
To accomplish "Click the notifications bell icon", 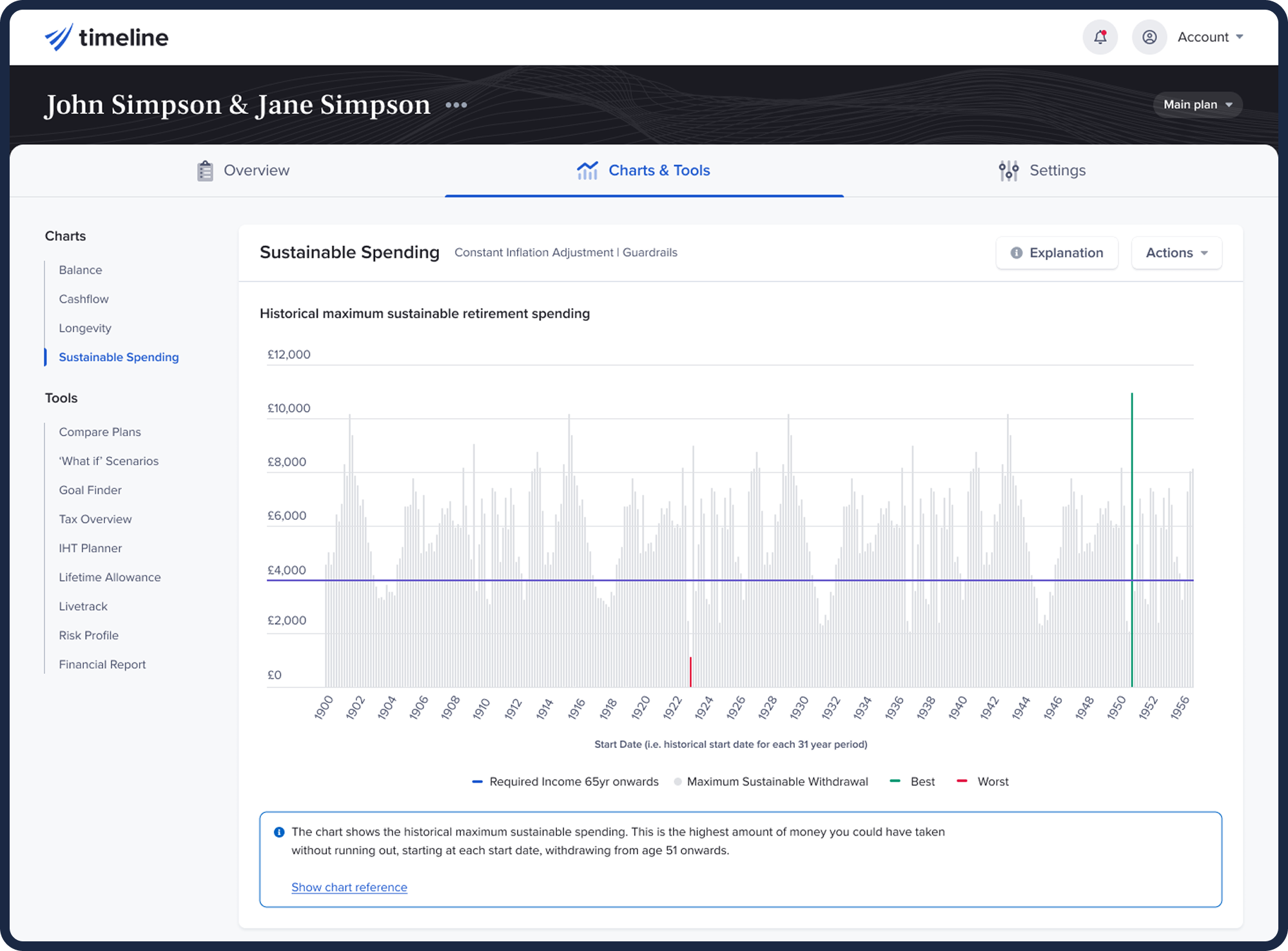I will point(1100,37).
